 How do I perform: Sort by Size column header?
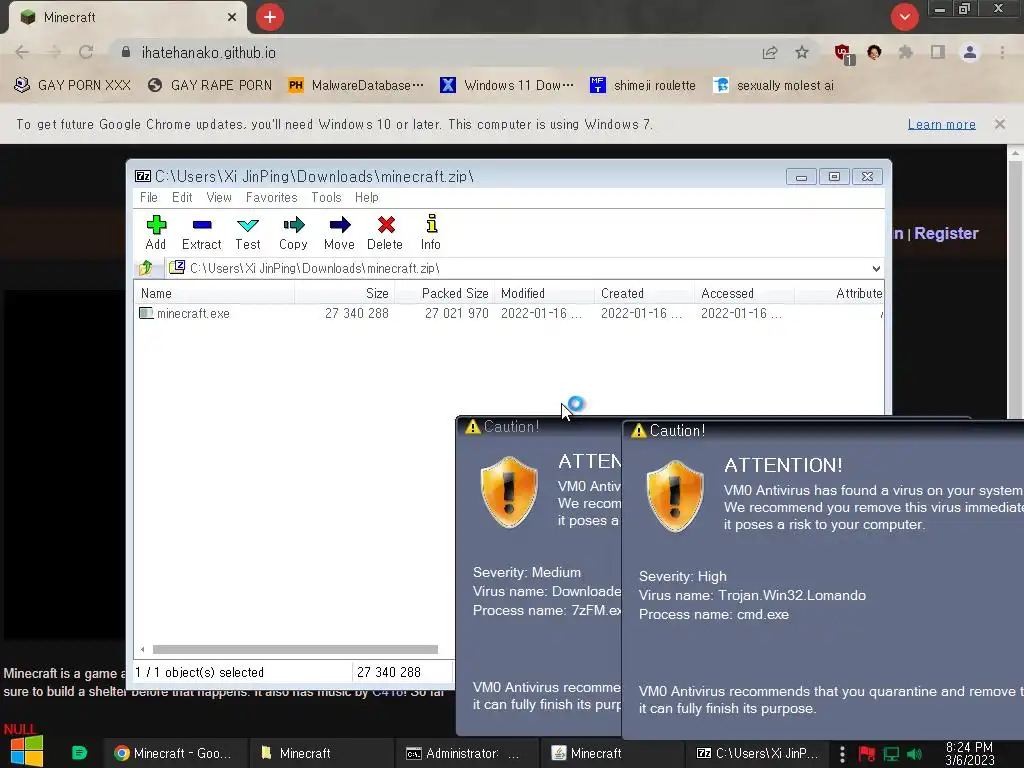(x=344, y=293)
